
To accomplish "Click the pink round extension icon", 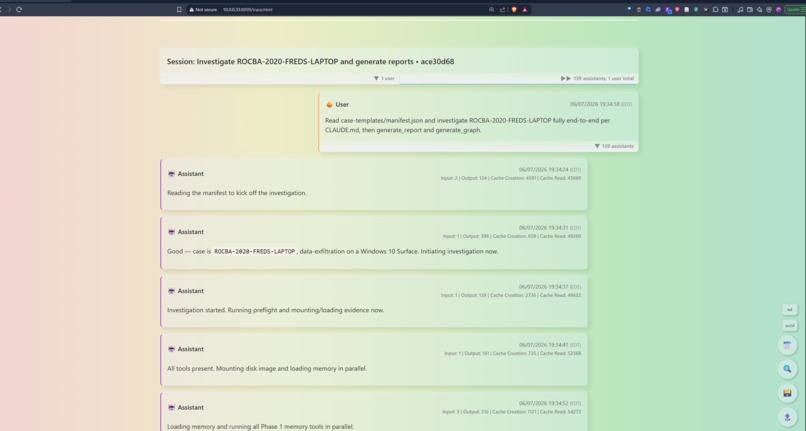I will (677, 9).
